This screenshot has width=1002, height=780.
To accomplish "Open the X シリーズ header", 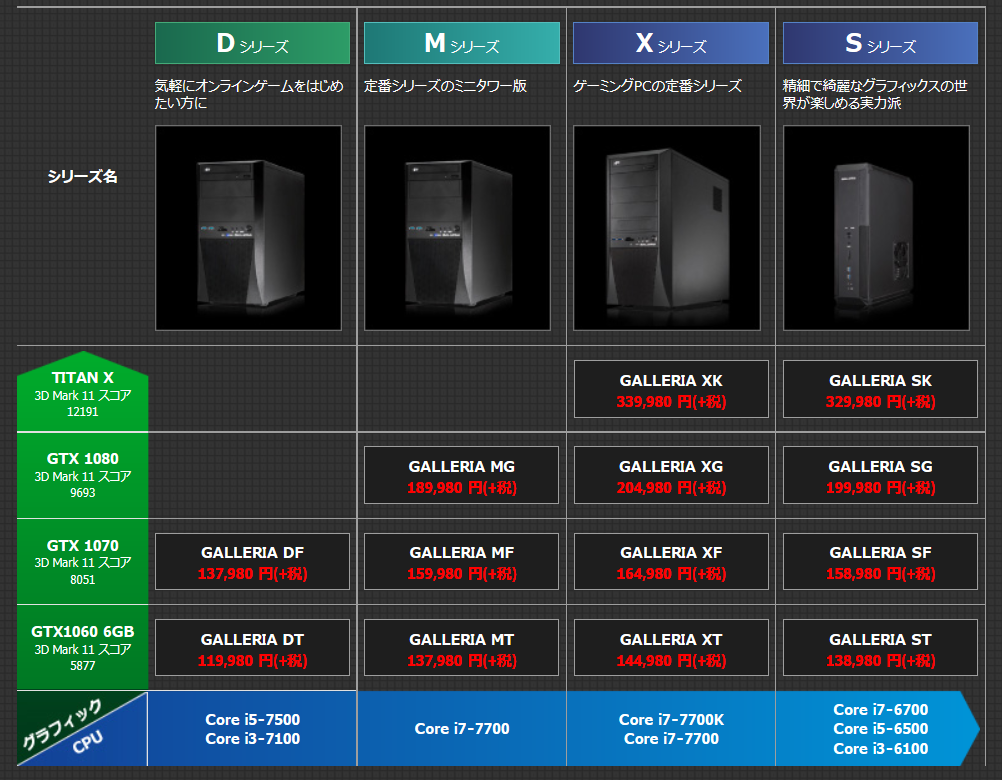I will coord(671,43).
